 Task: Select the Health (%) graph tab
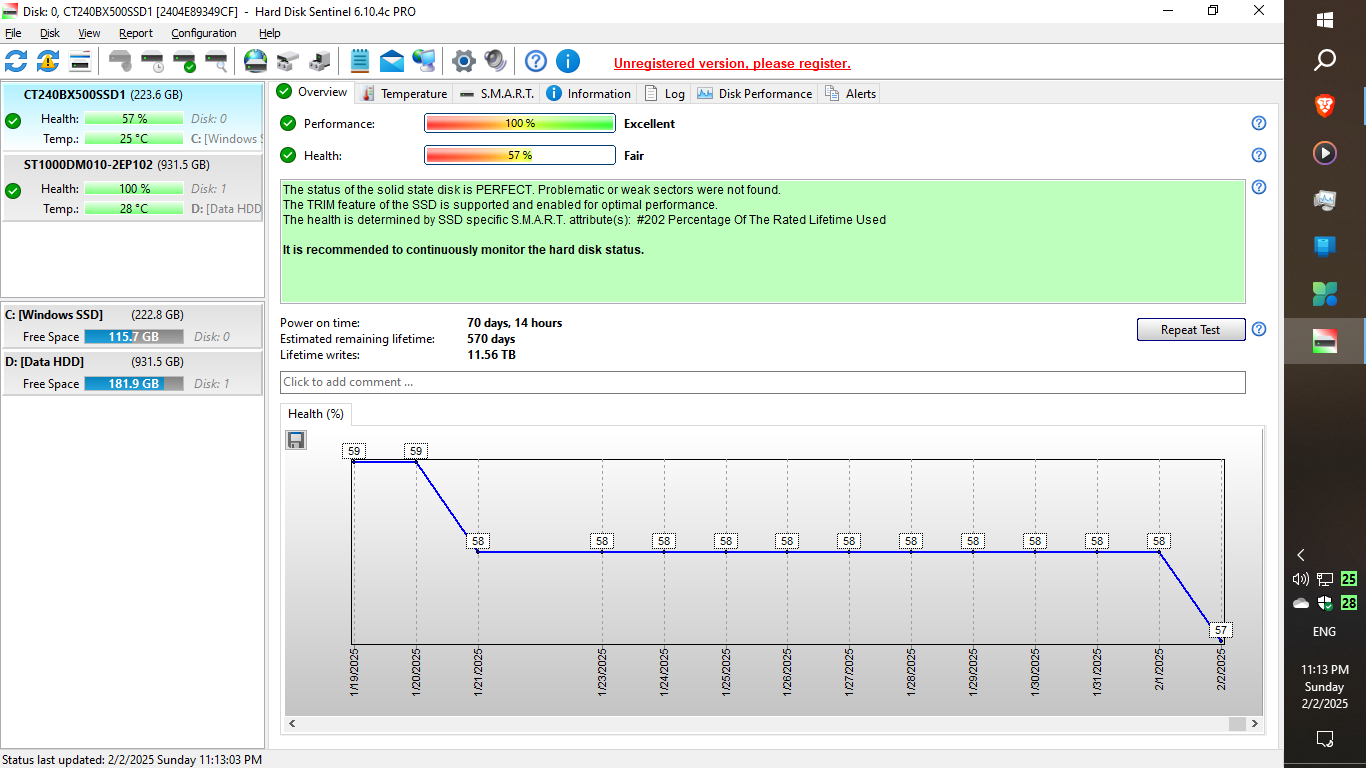316,414
